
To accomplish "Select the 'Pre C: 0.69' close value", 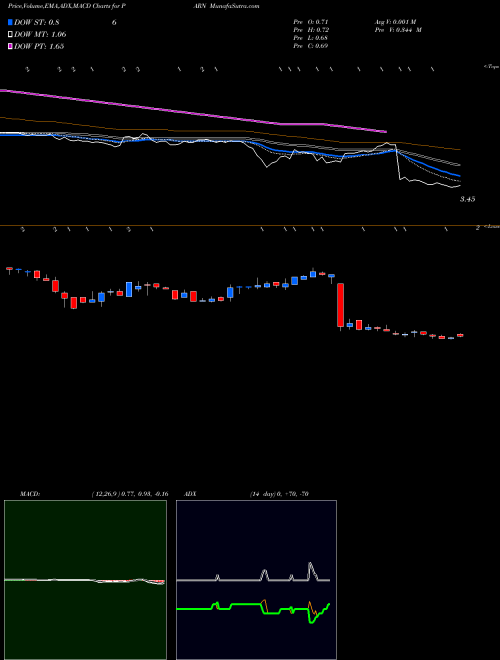I will point(311,46).
